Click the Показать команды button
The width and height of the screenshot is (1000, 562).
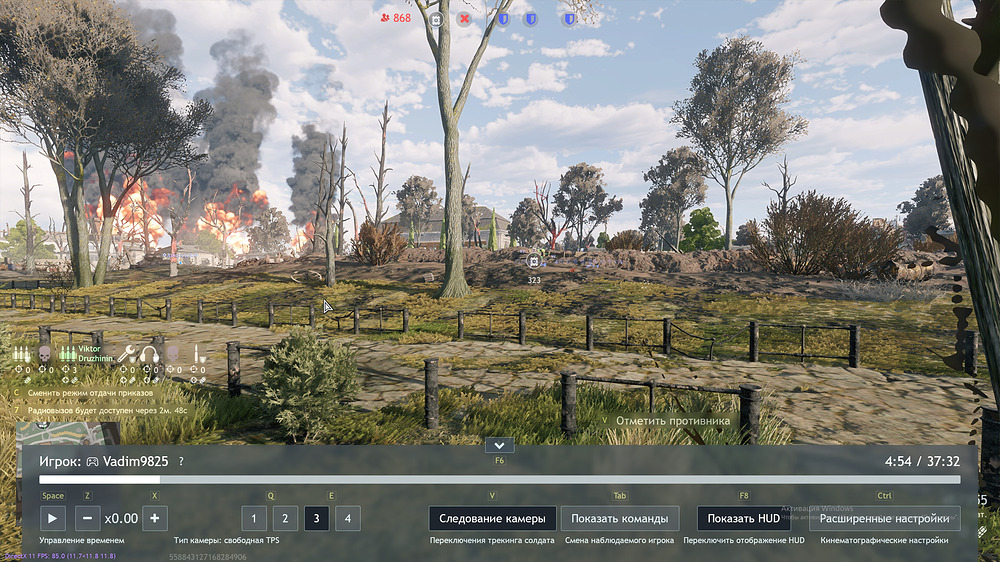point(620,518)
